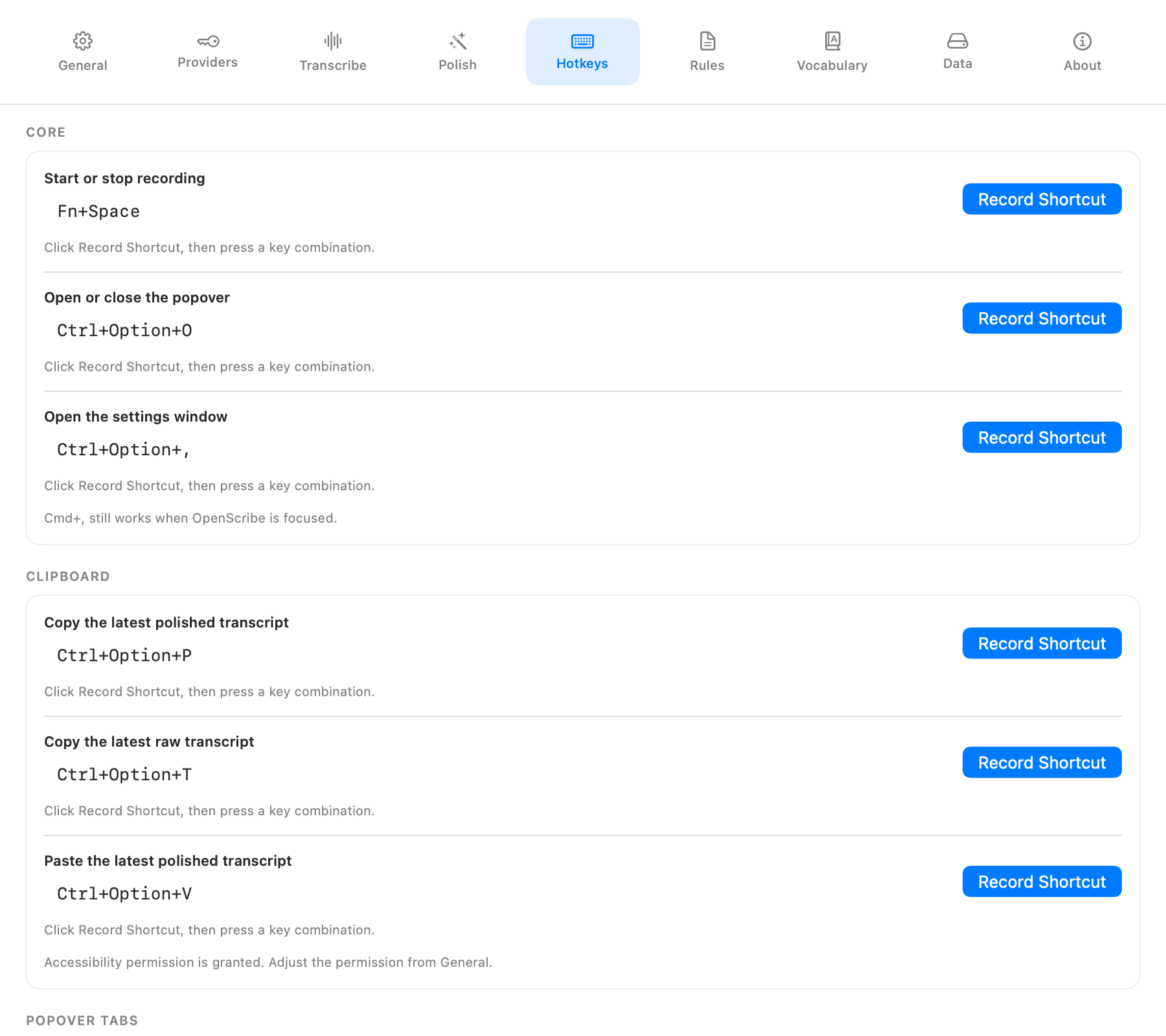Select the Vocabulary book icon
The height and width of the screenshot is (1036, 1166).
[832, 41]
